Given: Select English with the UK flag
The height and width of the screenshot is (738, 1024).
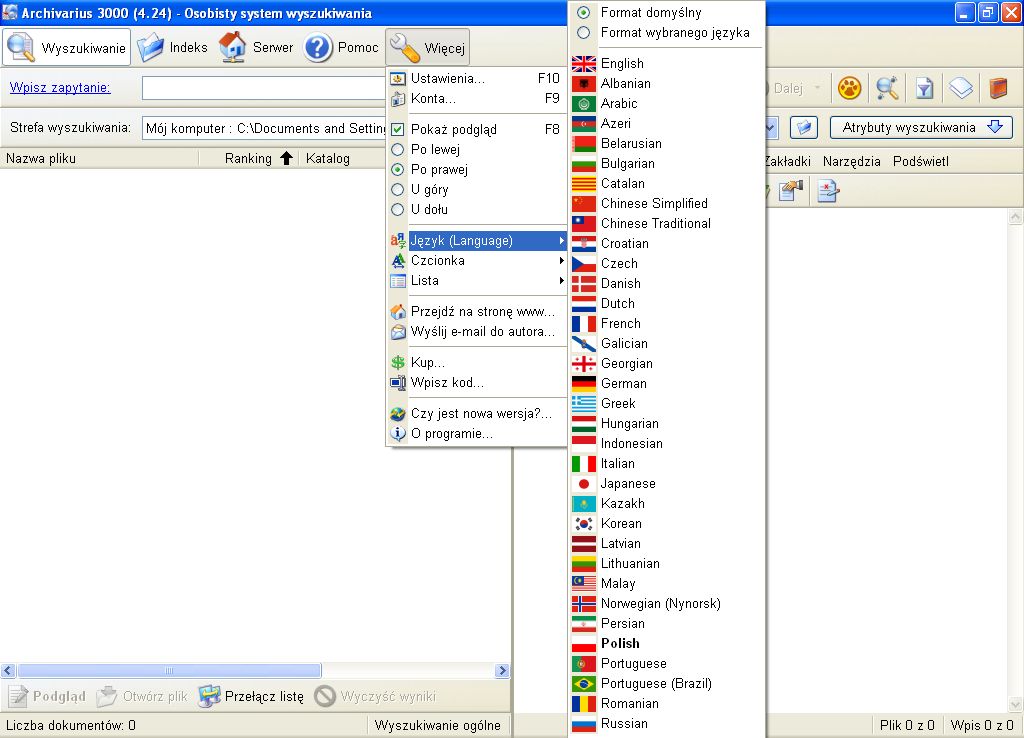Looking at the screenshot, I should pos(666,63).
